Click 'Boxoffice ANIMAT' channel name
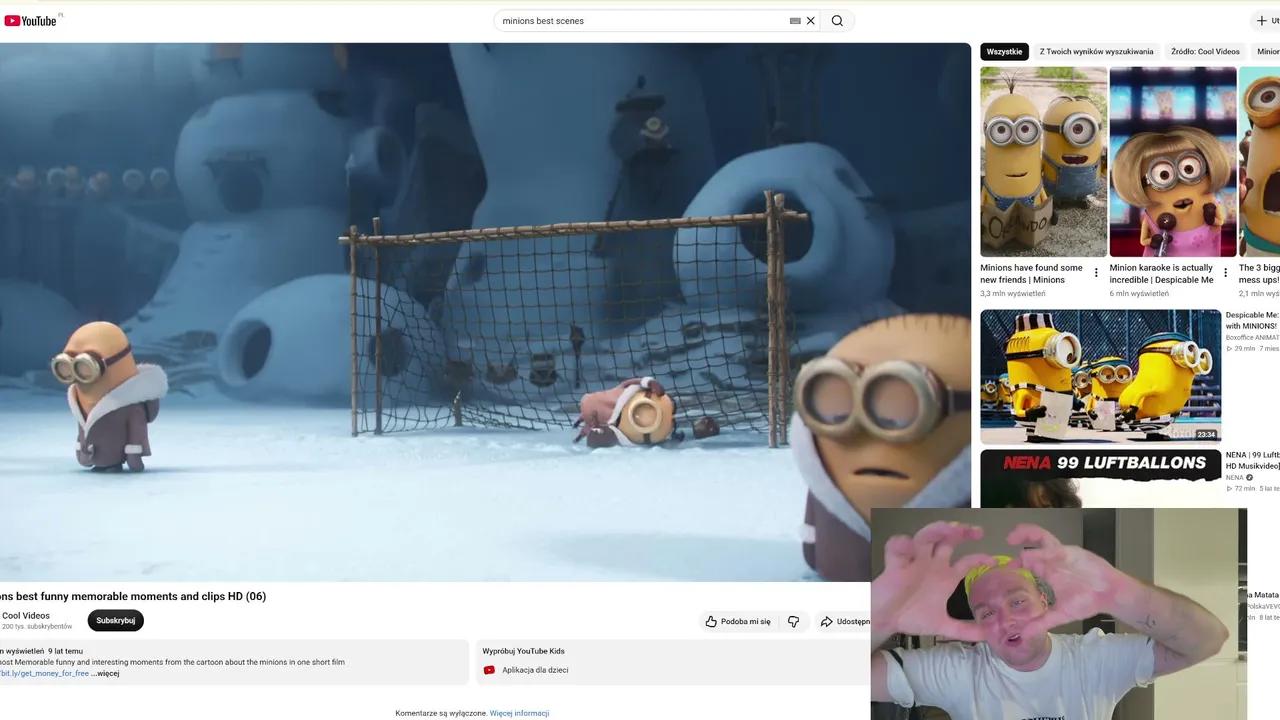 point(1252,338)
